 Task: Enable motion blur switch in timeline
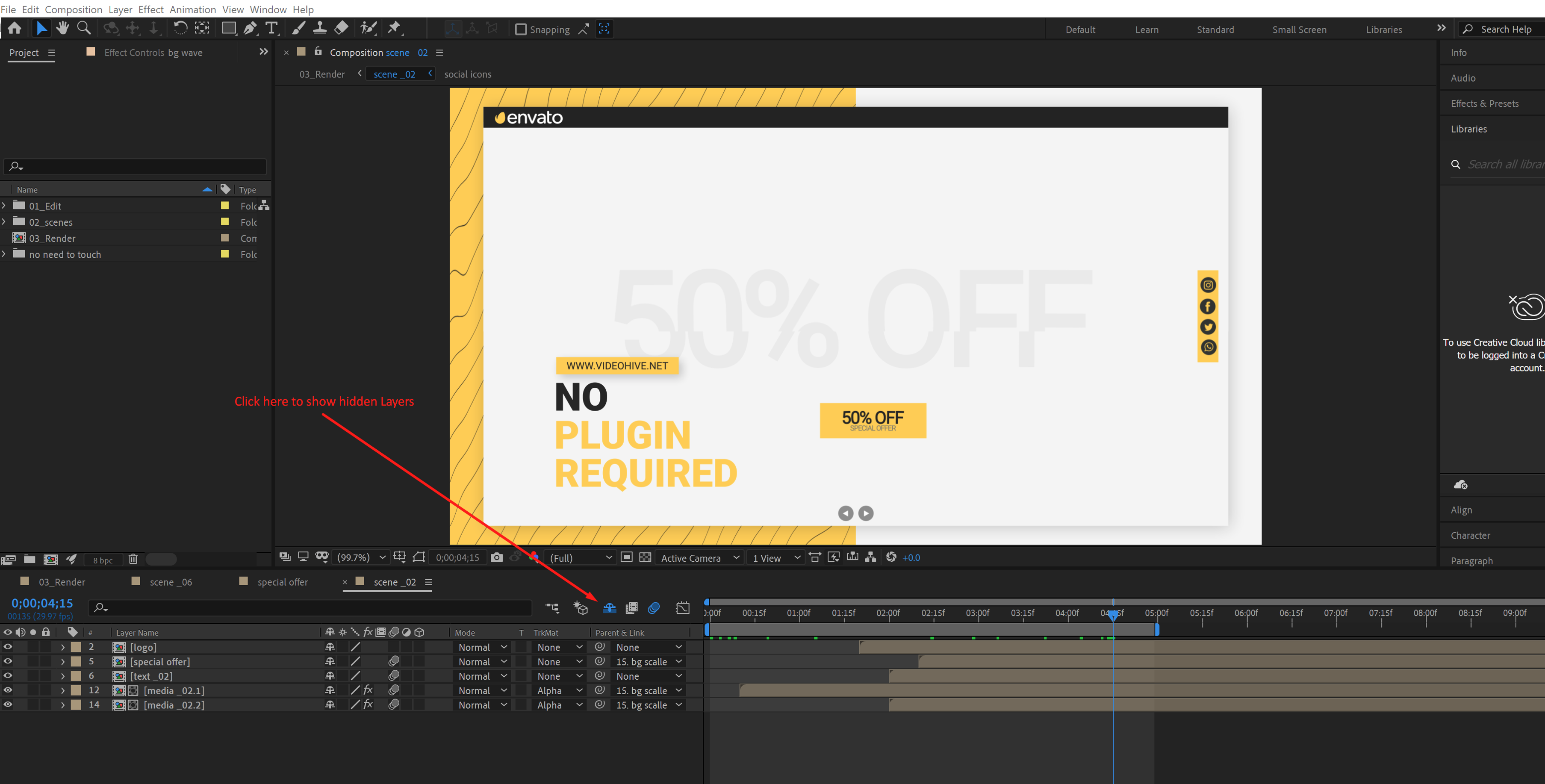click(x=654, y=608)
